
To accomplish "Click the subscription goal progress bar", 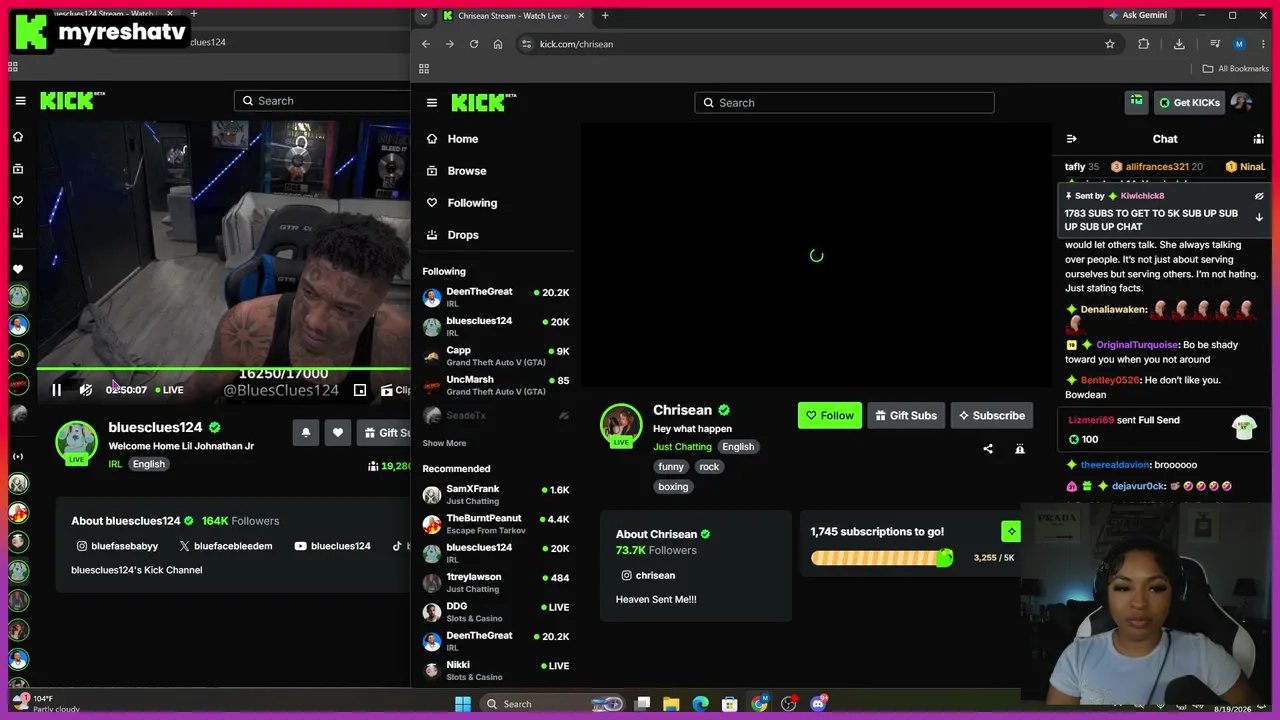I will coord(882,558).
